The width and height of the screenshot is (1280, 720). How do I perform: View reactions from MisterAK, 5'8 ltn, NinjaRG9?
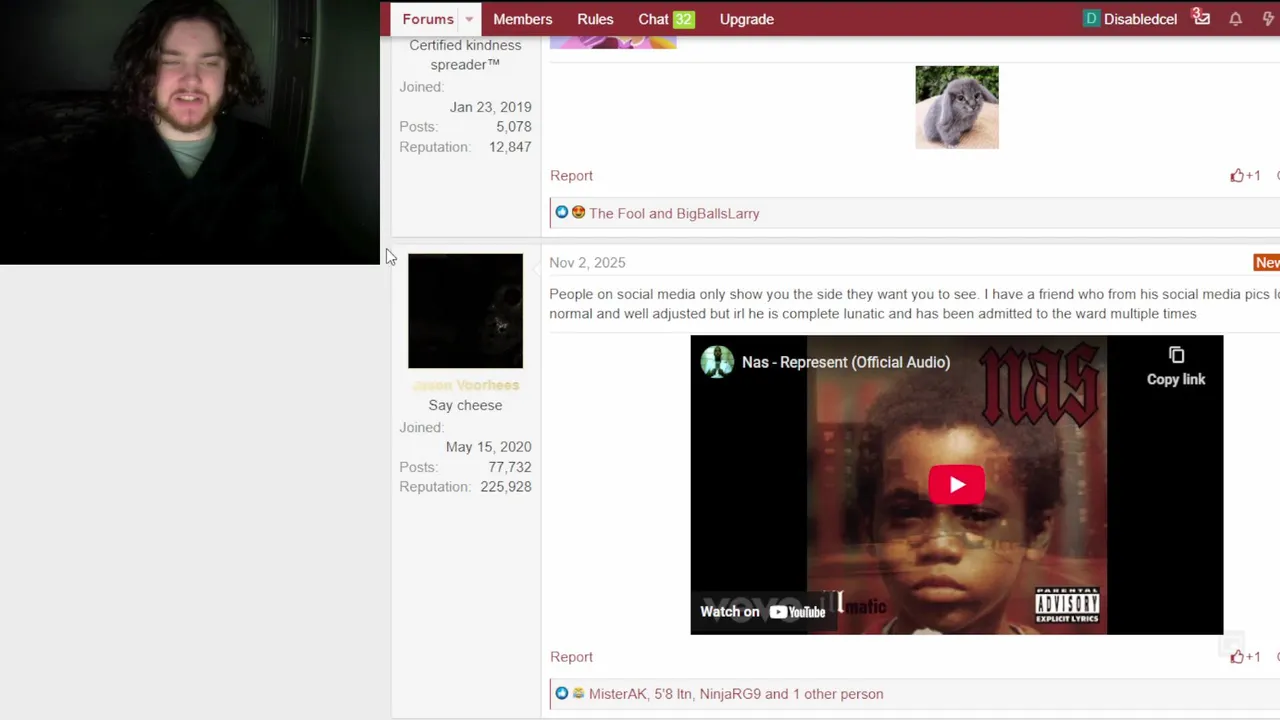736,694
